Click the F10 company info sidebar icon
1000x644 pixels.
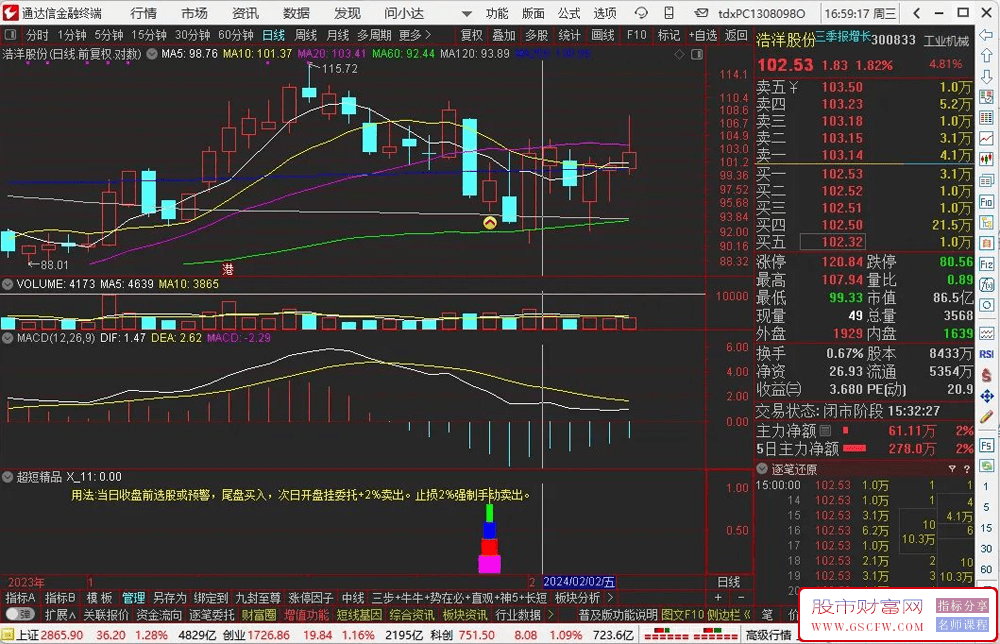click(987, 202)
